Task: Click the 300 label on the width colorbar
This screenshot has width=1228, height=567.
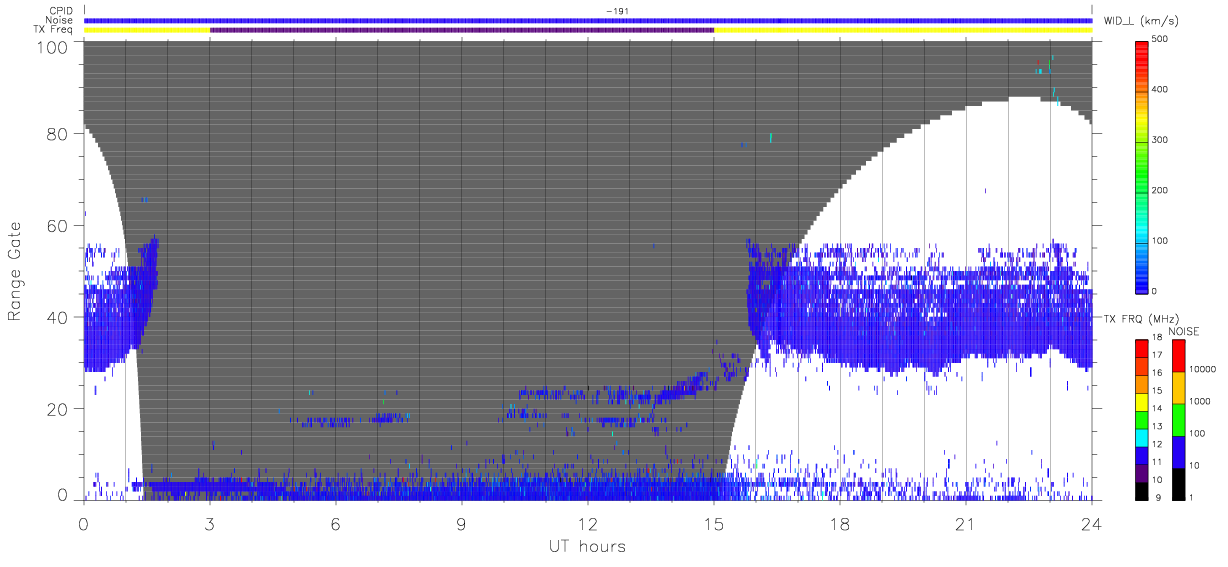Action: [x=1160, y=140]
